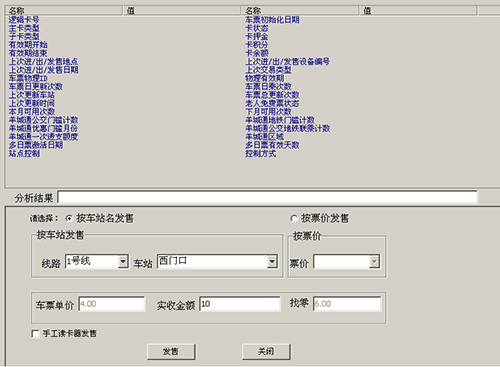
Task: Select the 车票初始化日期 row
Action: (x=272, y=20)
